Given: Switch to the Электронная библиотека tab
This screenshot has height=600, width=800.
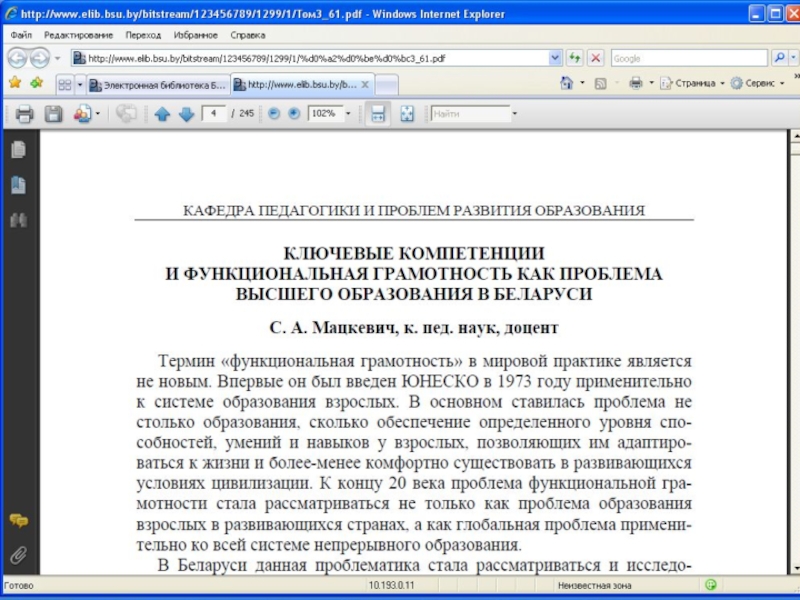Looking at the screenshot, I should (x=158, y=85).
